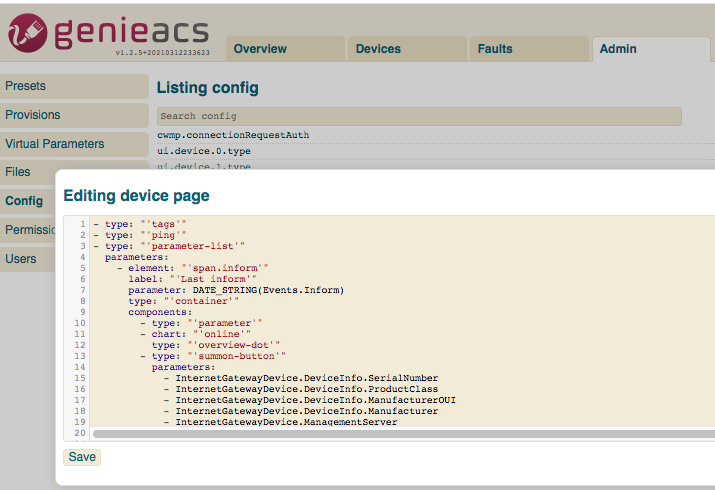Select Config in the sidebar
Image resolution: width=715 pixels, height=490 pixels.
[24, 201]
